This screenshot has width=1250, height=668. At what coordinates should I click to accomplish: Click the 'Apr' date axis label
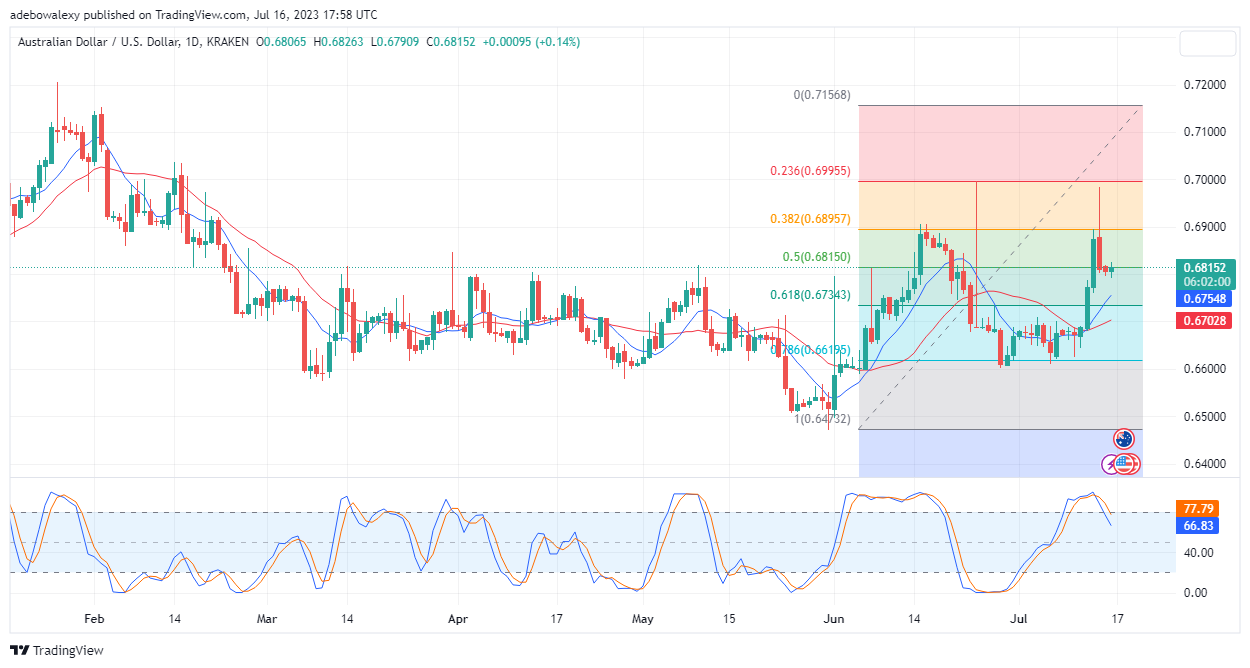[458, 619]
